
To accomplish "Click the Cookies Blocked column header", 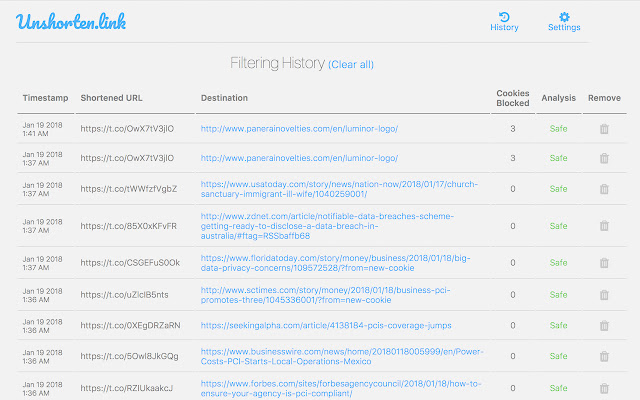I will (x=513, y=98).
